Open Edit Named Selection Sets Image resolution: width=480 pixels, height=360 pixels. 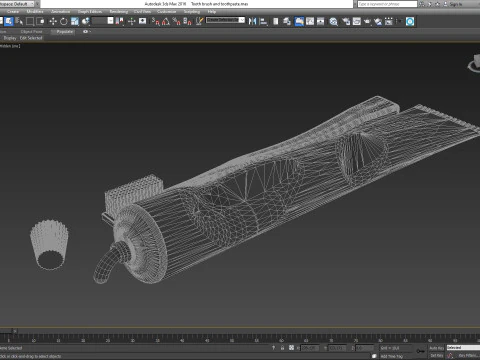[x=199, y=21]
